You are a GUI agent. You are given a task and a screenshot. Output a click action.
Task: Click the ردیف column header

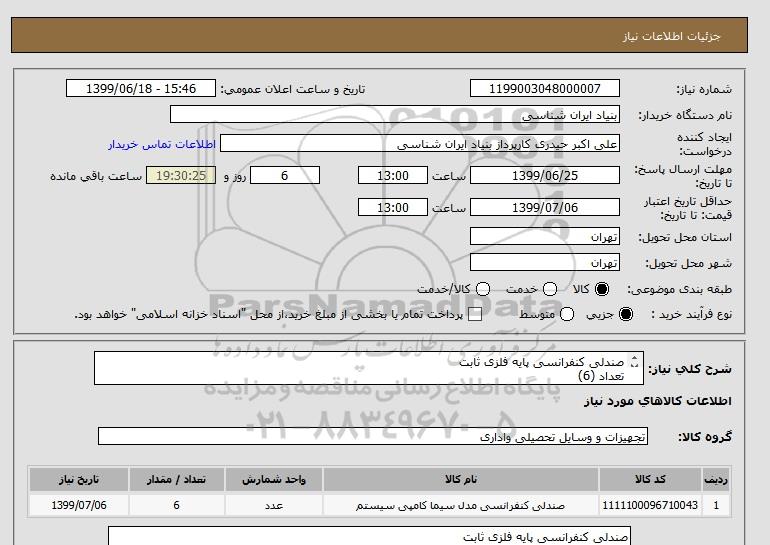(x=716, y=479)
